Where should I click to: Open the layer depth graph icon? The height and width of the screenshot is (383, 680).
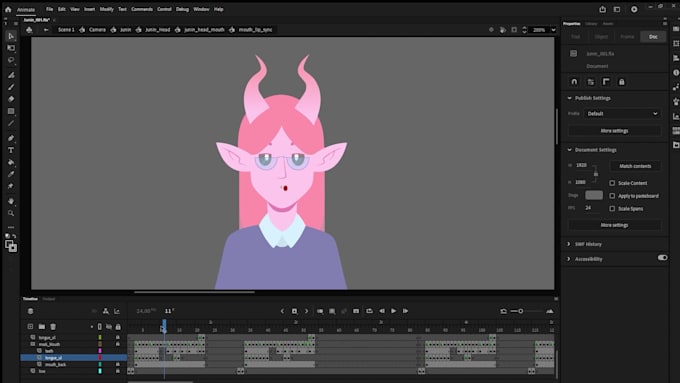[x=117, y=311]
